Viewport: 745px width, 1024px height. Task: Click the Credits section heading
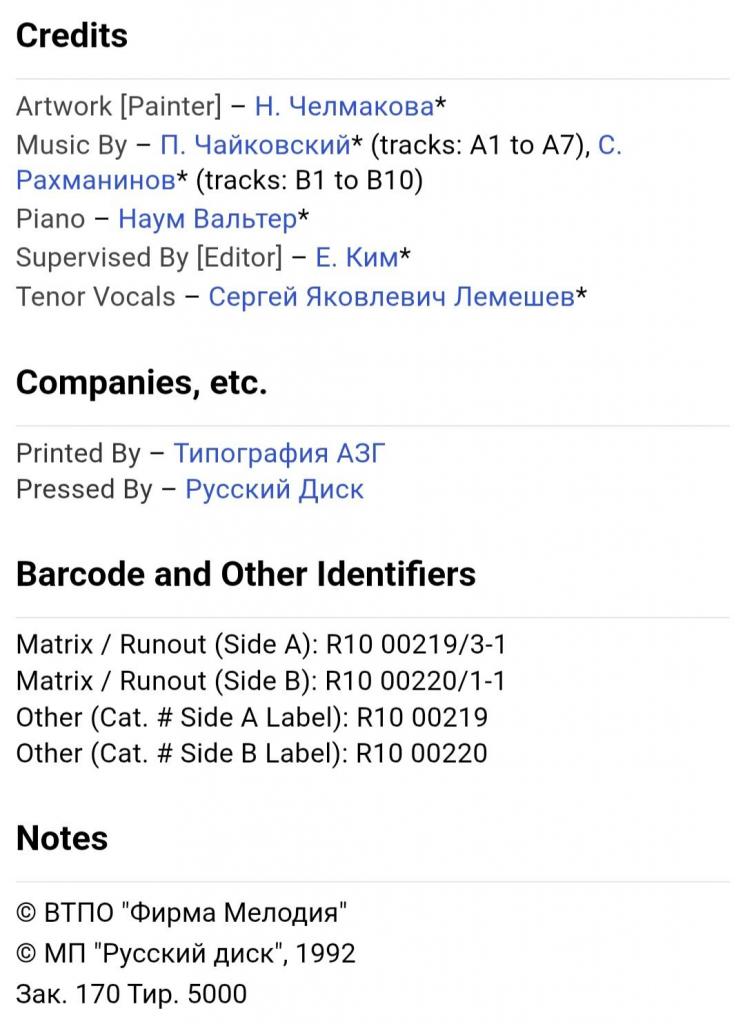(72, 36)
